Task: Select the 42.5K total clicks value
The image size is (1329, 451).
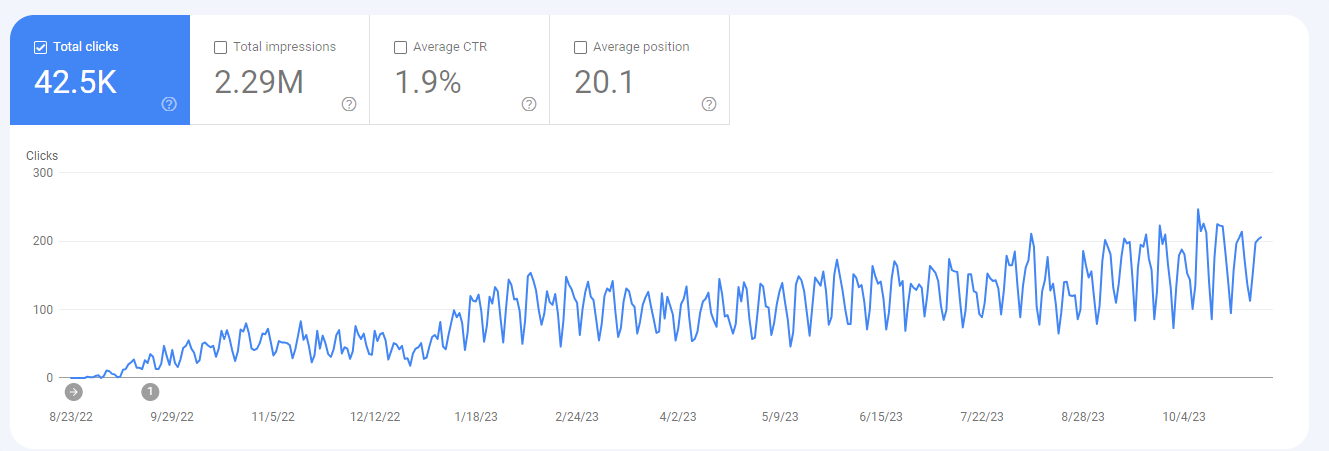Action: click(75, 82)
